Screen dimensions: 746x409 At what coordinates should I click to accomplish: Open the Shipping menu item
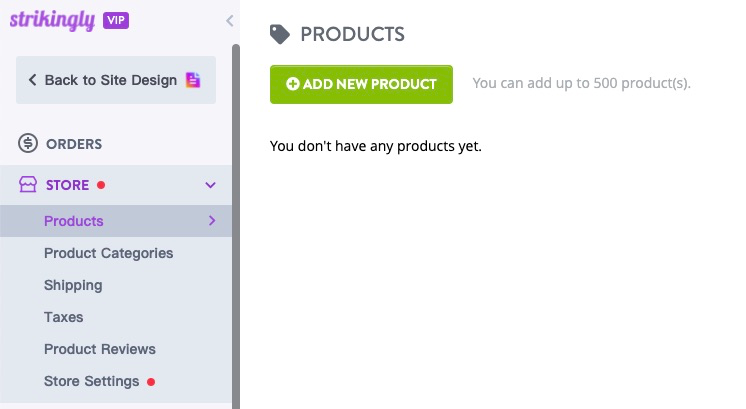73,285
